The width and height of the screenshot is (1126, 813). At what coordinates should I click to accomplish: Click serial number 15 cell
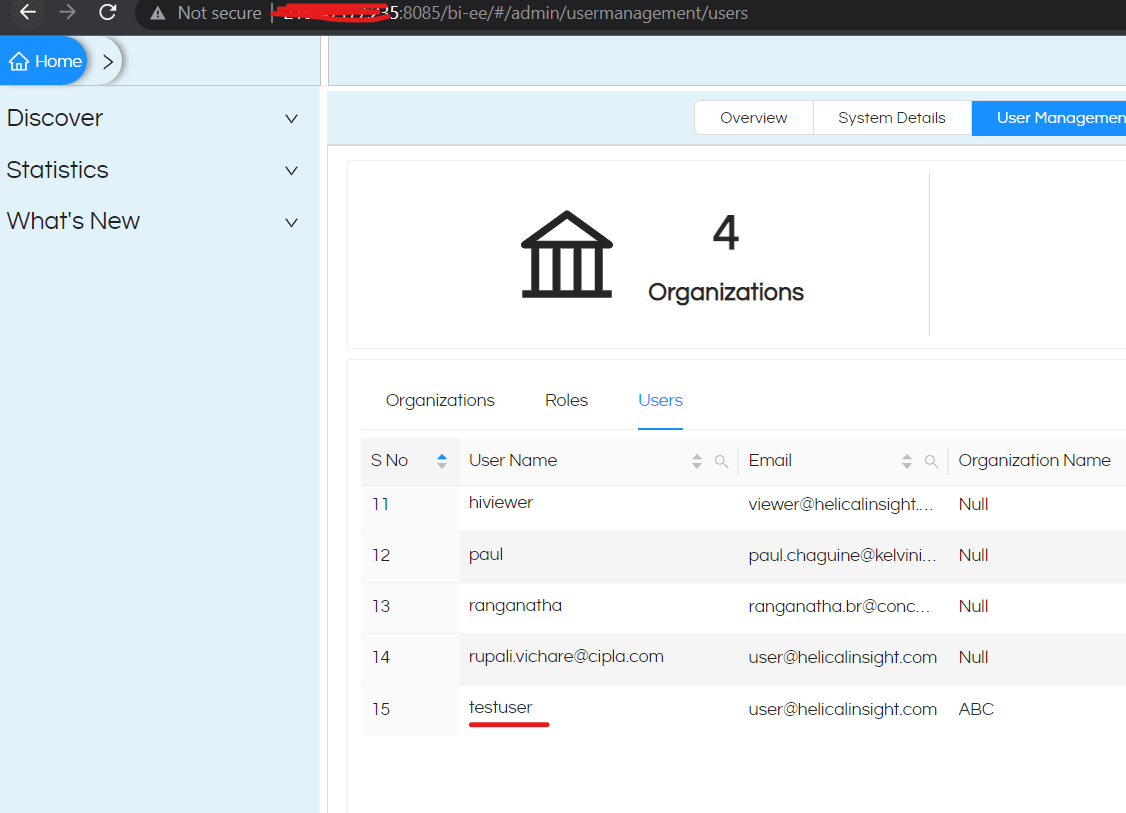pos(381,709)
